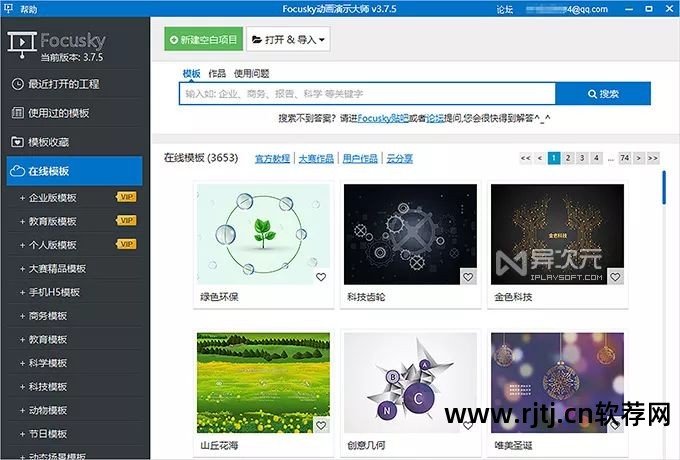Open the 打开 & 导入 dropdown

point(288,39)
